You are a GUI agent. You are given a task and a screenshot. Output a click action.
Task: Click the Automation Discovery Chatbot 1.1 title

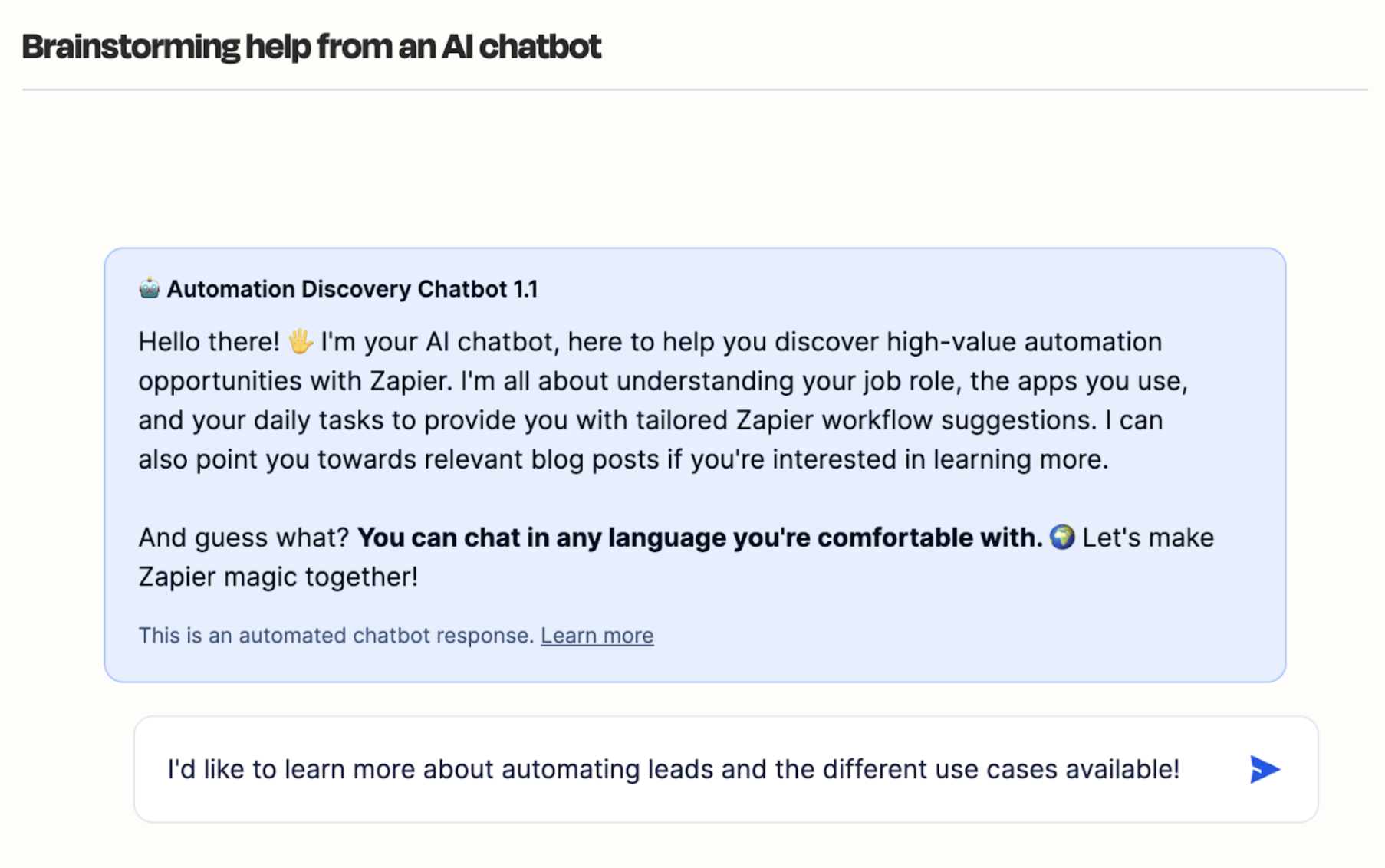pyautogui.click(x=353, y=289)
